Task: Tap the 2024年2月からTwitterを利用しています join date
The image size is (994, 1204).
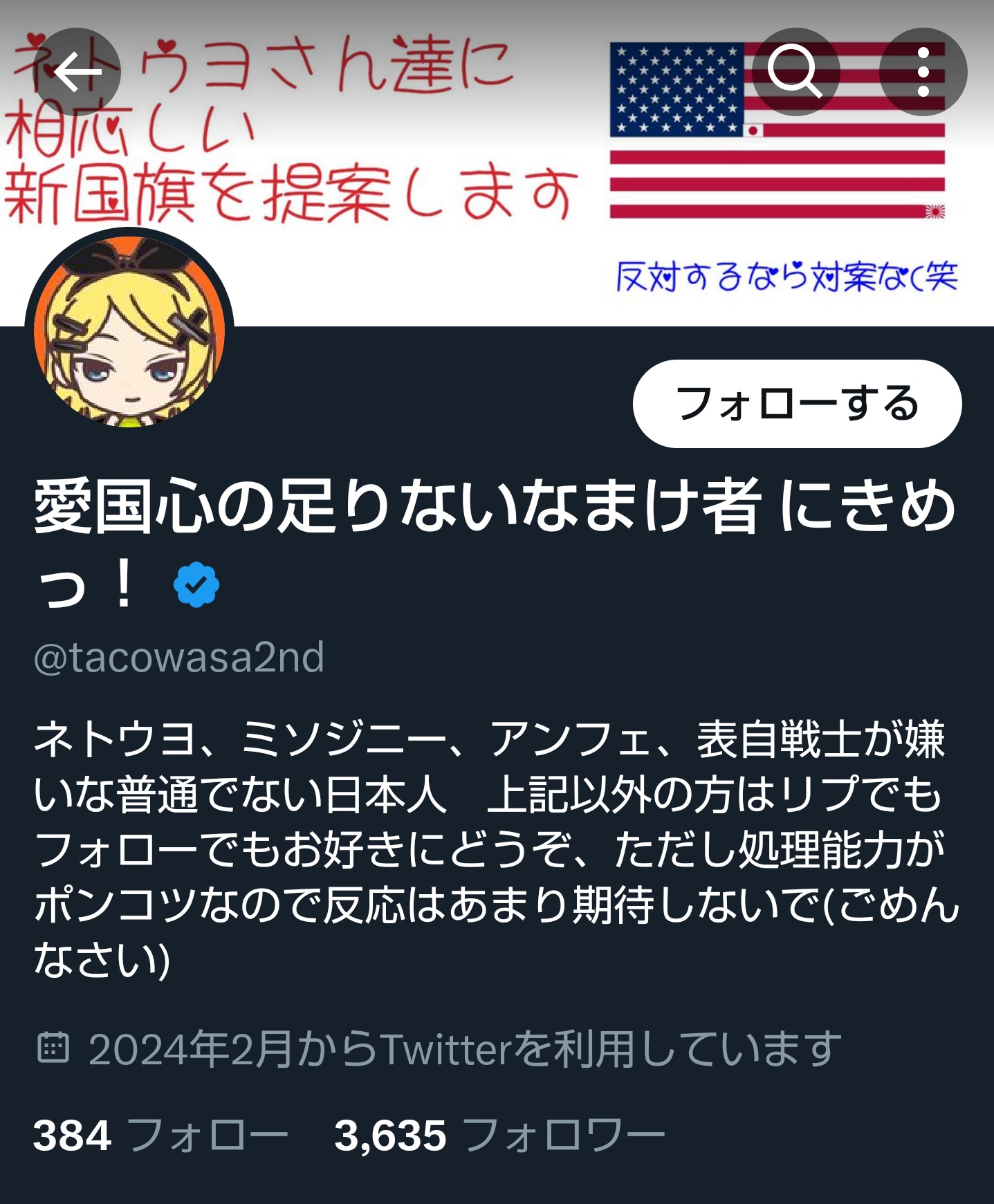Action: pos(465,1048)
